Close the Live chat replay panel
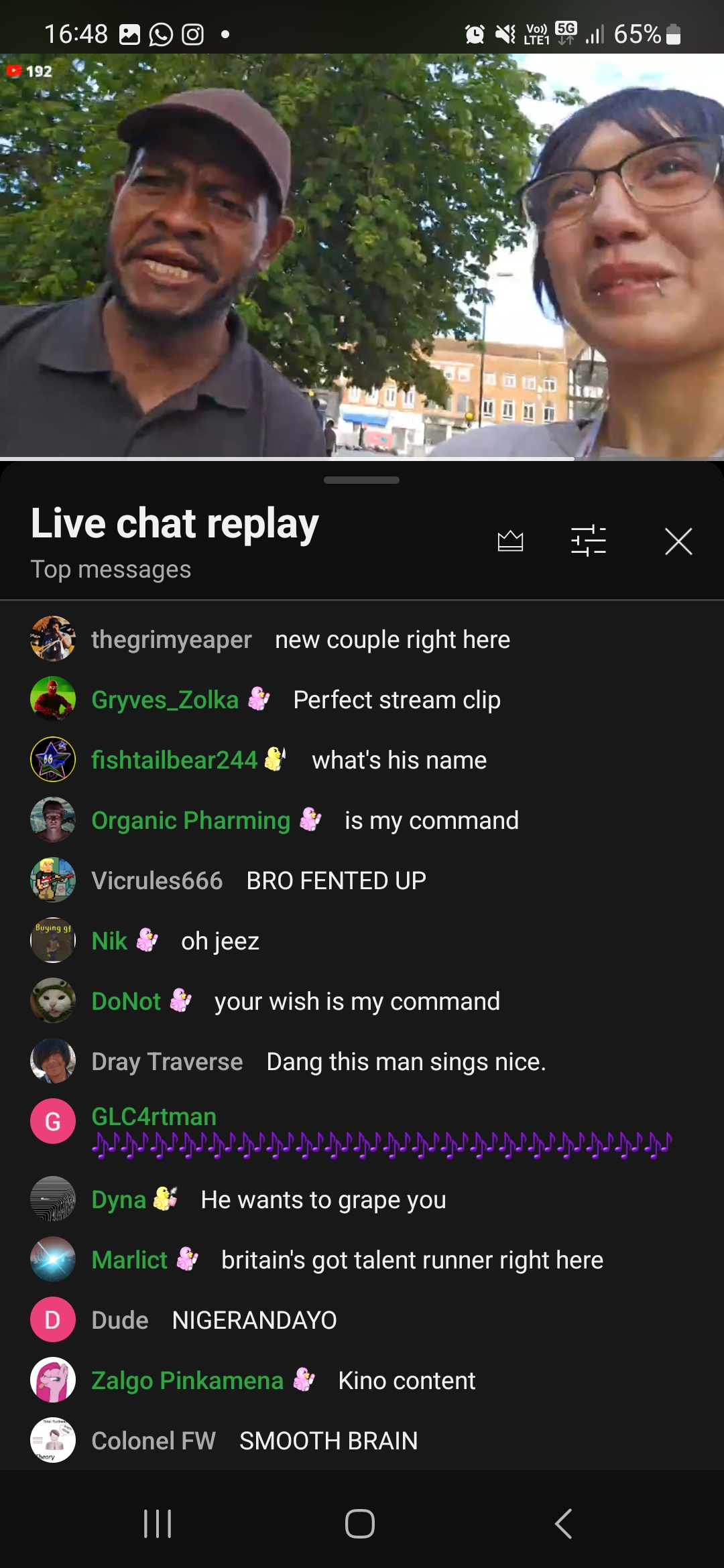724x1568 pixels. pyautogui.click(x=678, y=541)
